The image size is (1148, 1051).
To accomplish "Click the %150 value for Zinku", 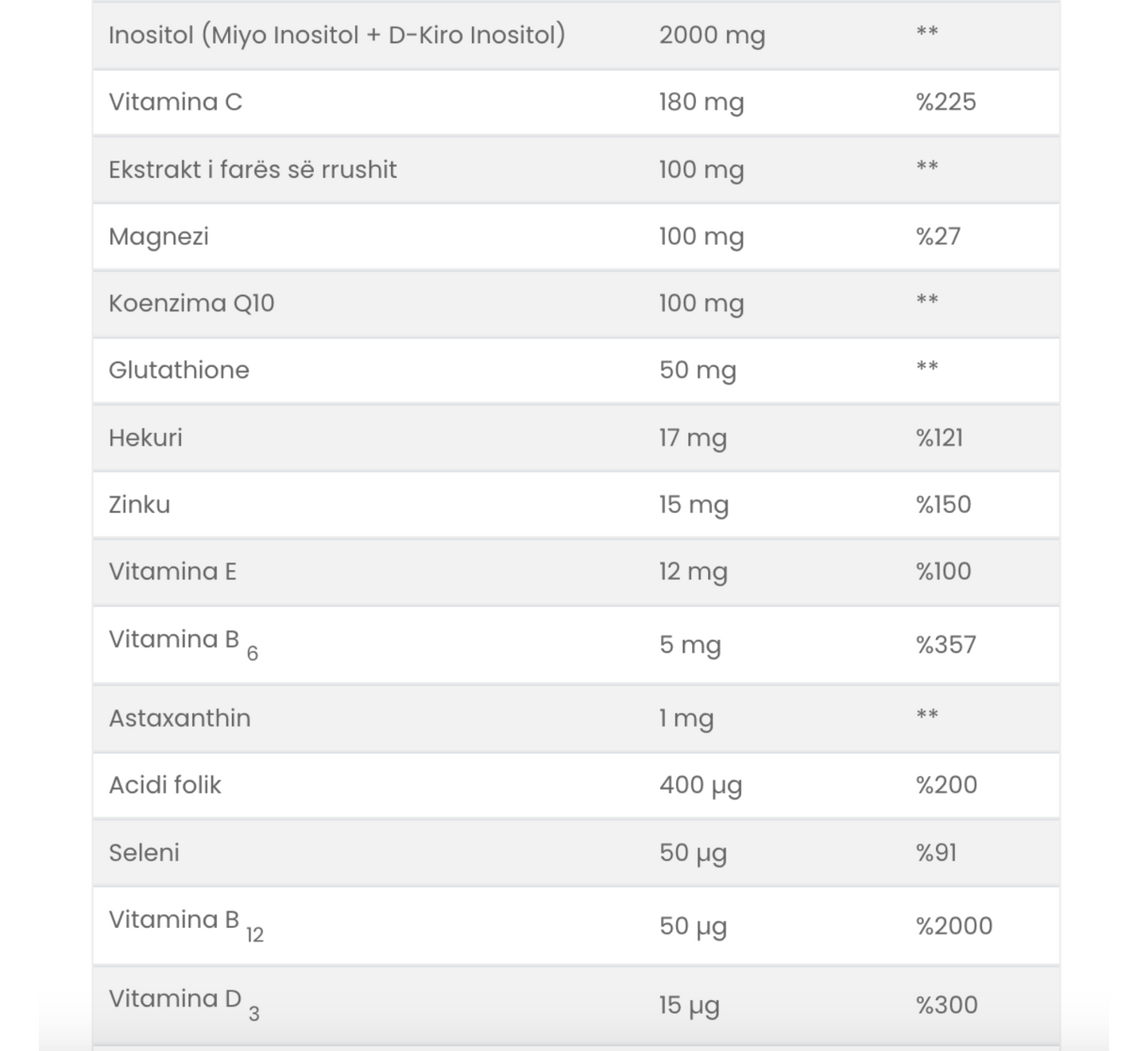I will point(943,504).
